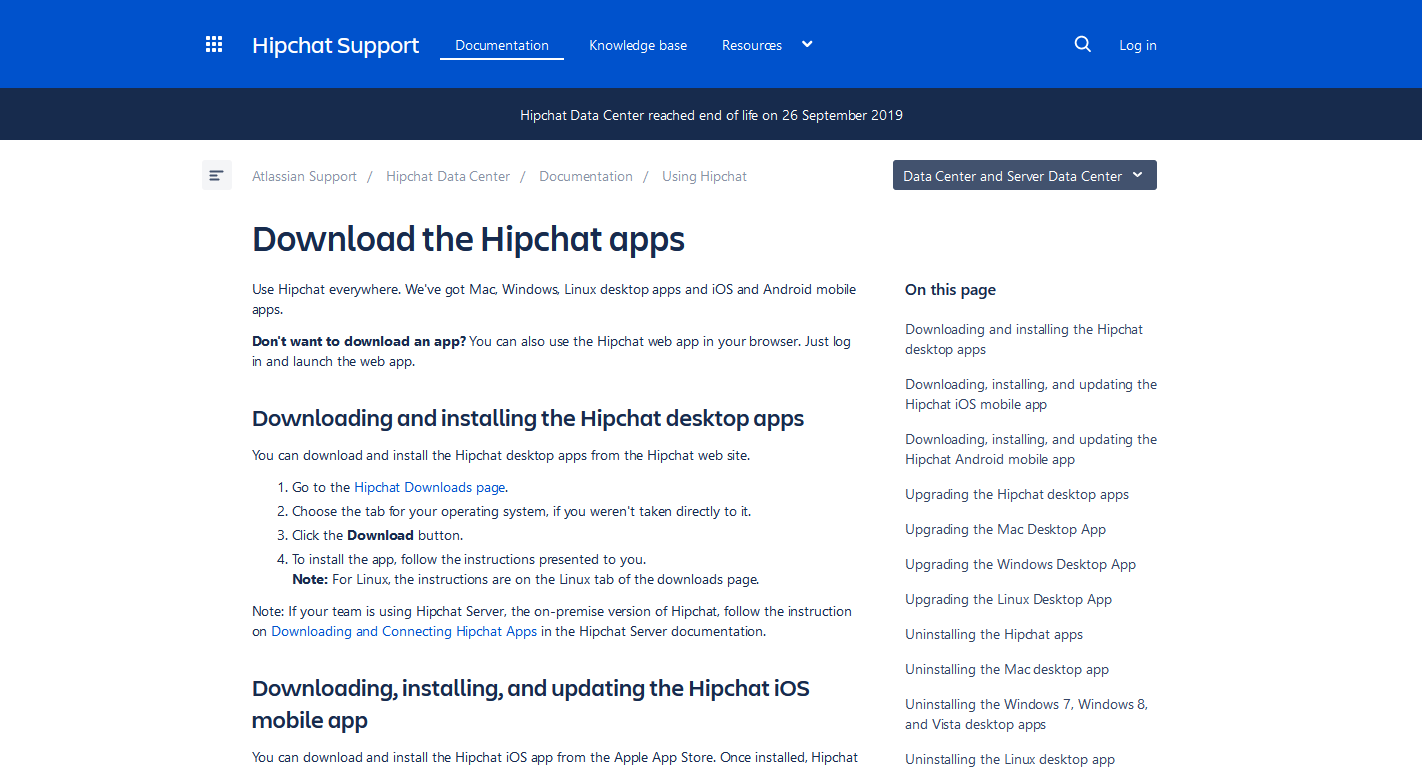Click the end of life announcement banner text
The width and height of the screenshot is (1422, 772).
click(711, 115)
